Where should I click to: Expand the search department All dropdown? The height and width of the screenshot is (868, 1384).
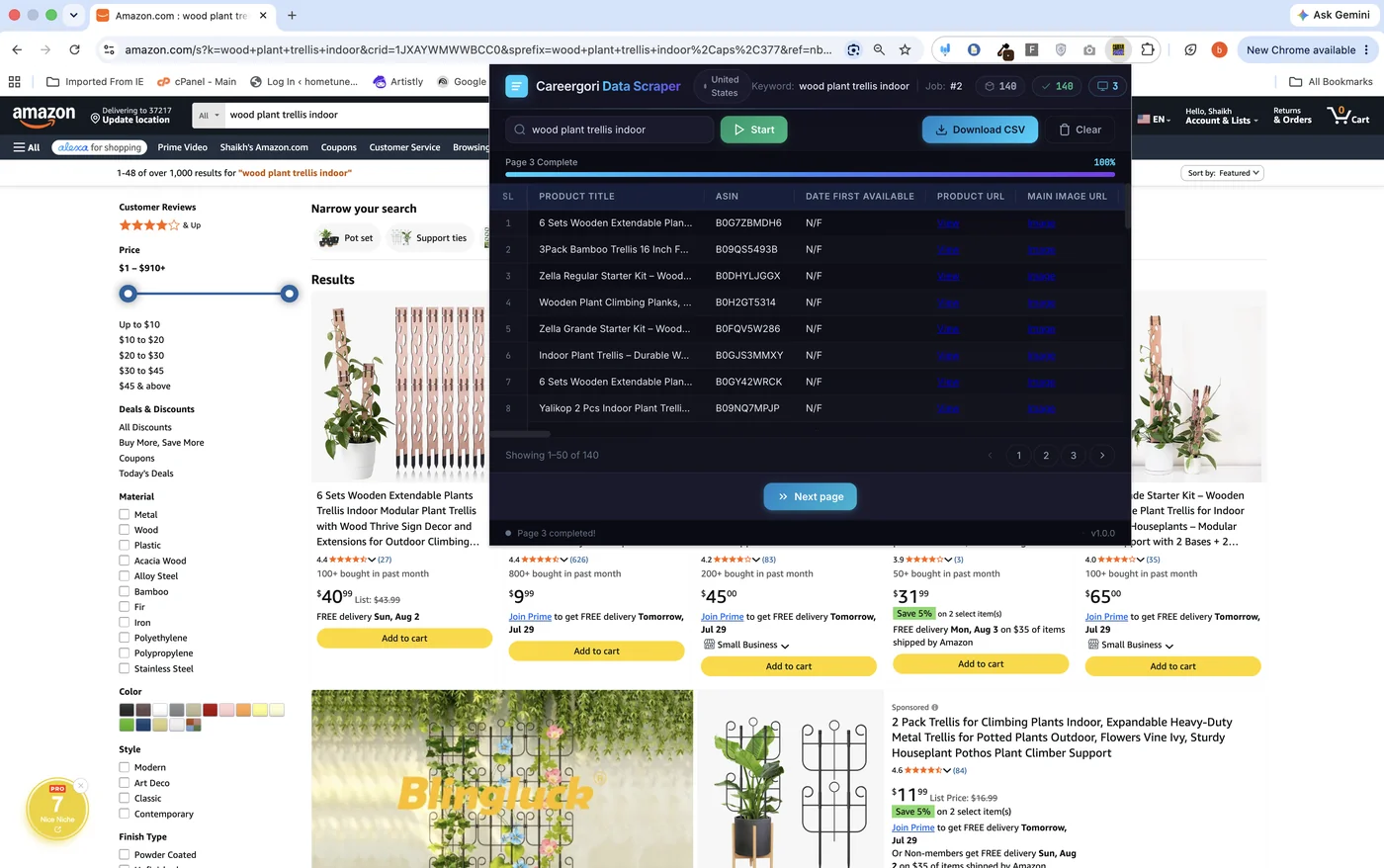208,115
